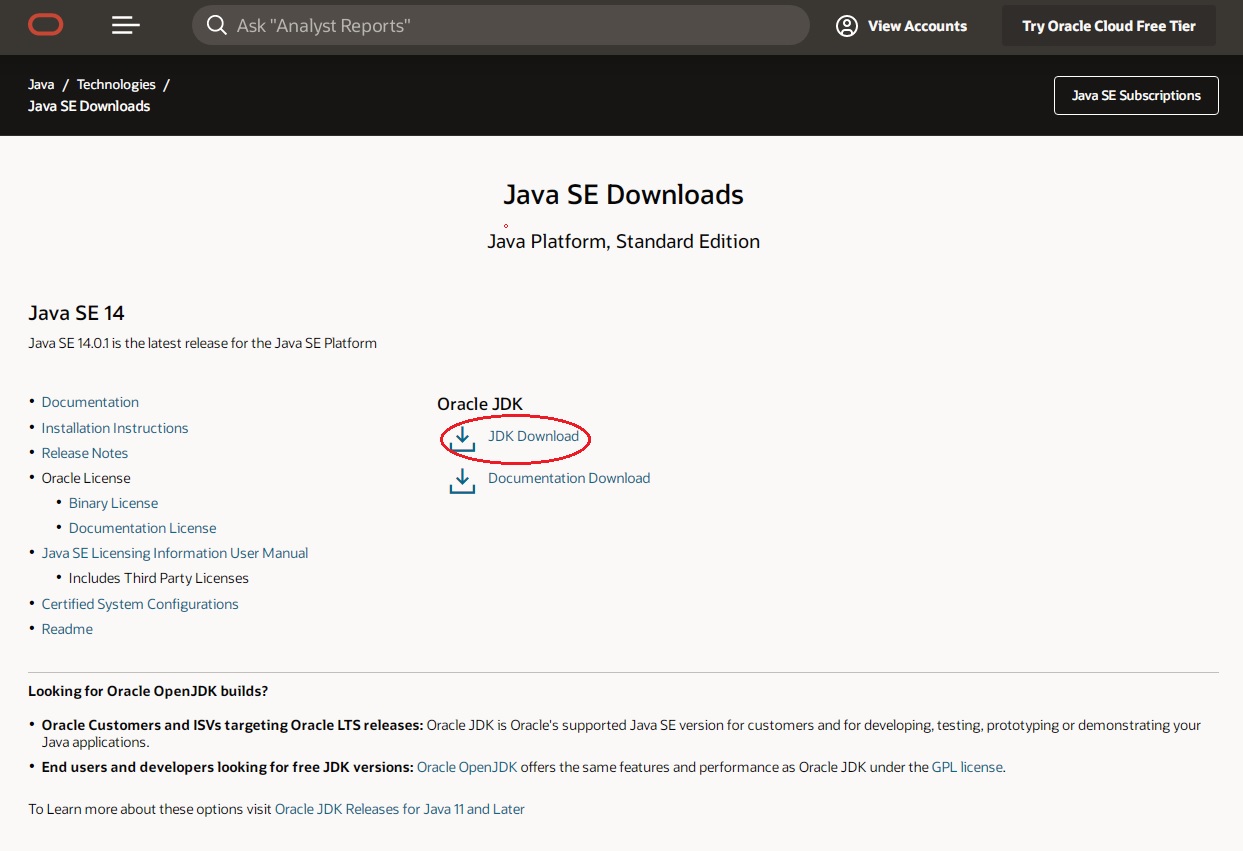Open the Release Notes link
Screen dimensions: 1243x851
tap(85, 453)
